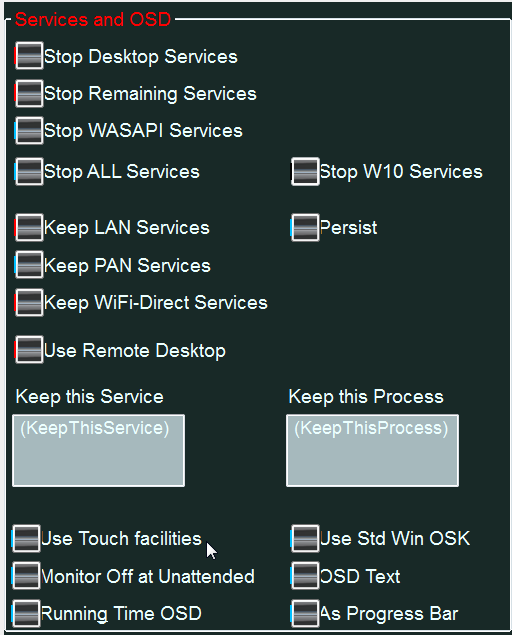Check the Persist option
512x635 pixels.
point(305,228)
